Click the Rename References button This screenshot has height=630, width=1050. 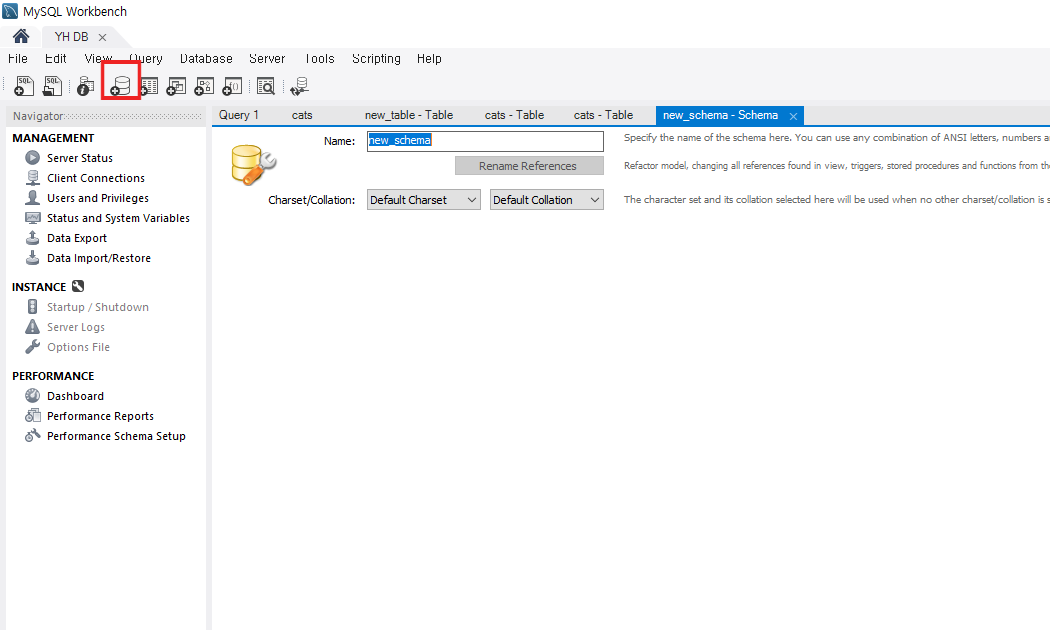click(x=529, y=165)
